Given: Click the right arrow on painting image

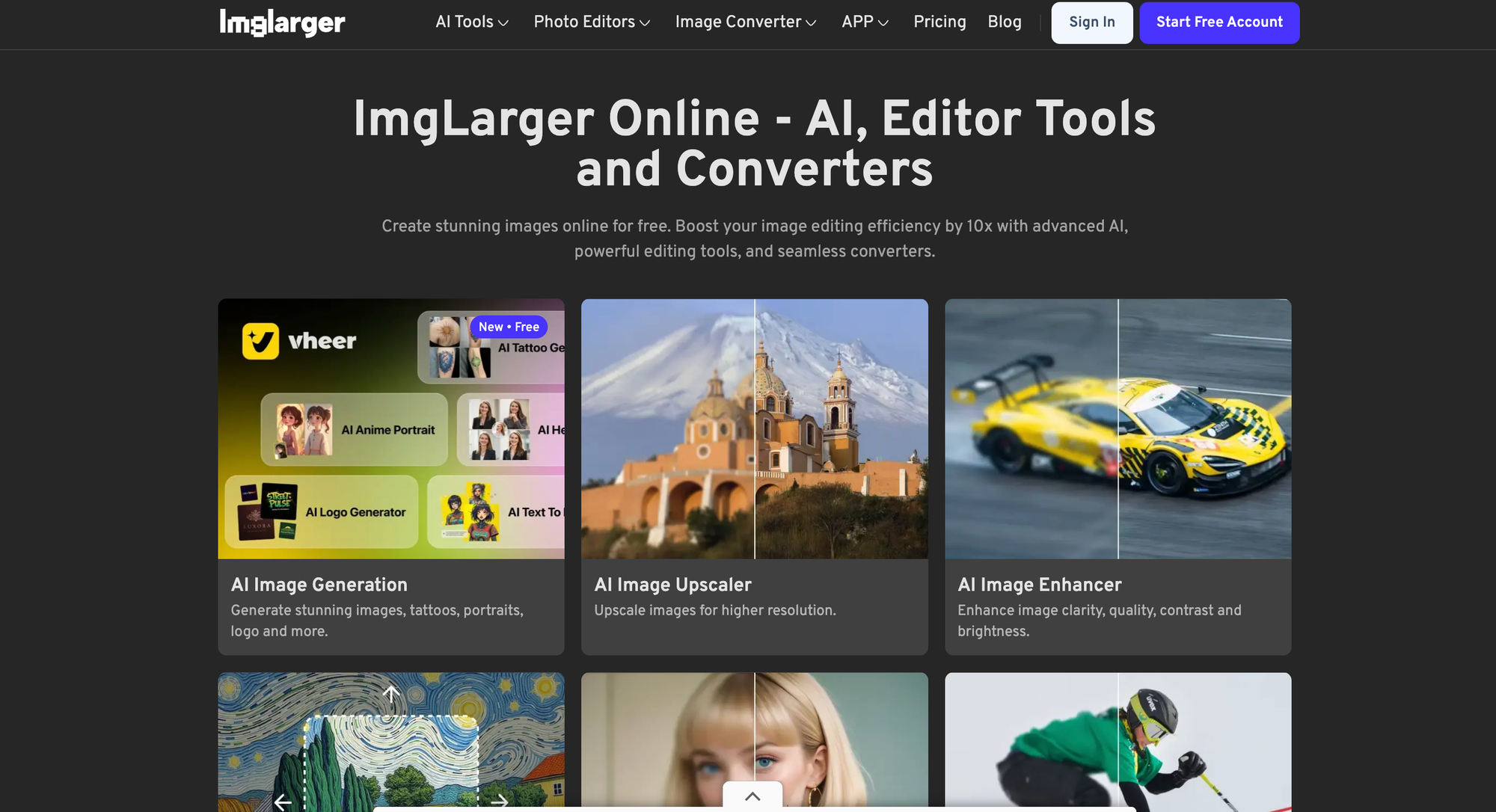Looking at the screenshot, I should (499, 802).
